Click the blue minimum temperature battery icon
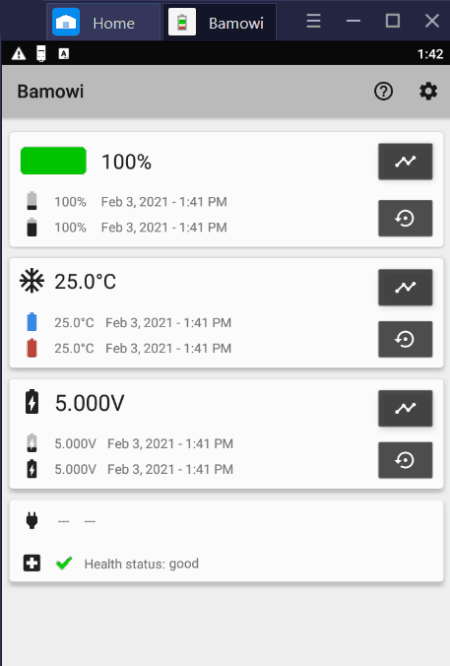450x666 pixels. click(x=32, y=322)
